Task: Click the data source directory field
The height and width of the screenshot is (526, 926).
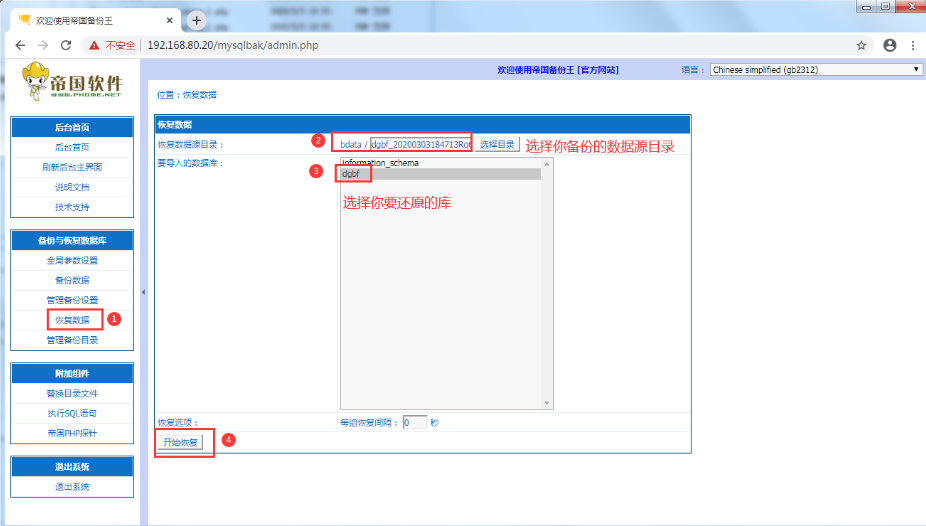Action: coord(420,144)
